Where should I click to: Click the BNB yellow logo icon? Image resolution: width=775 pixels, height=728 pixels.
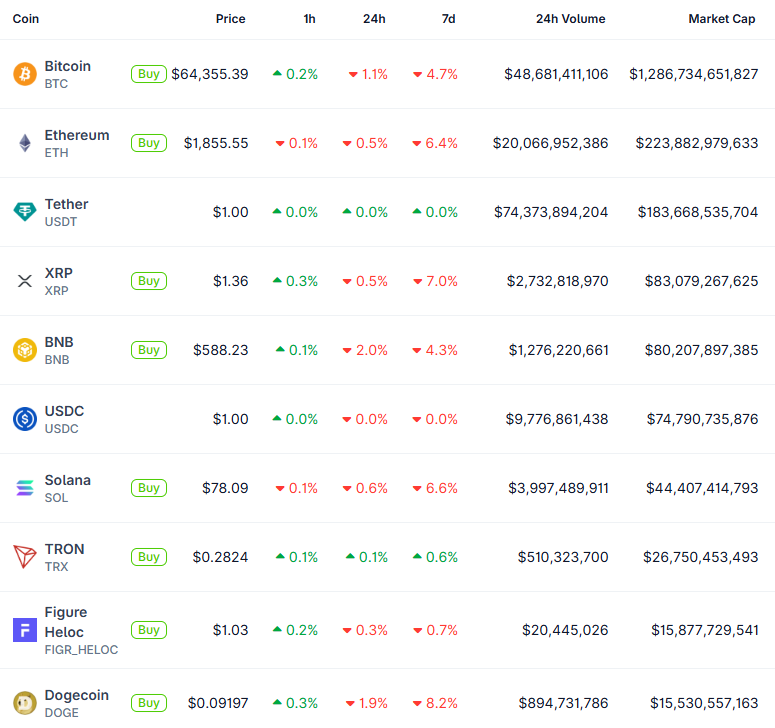click(24, 350)
